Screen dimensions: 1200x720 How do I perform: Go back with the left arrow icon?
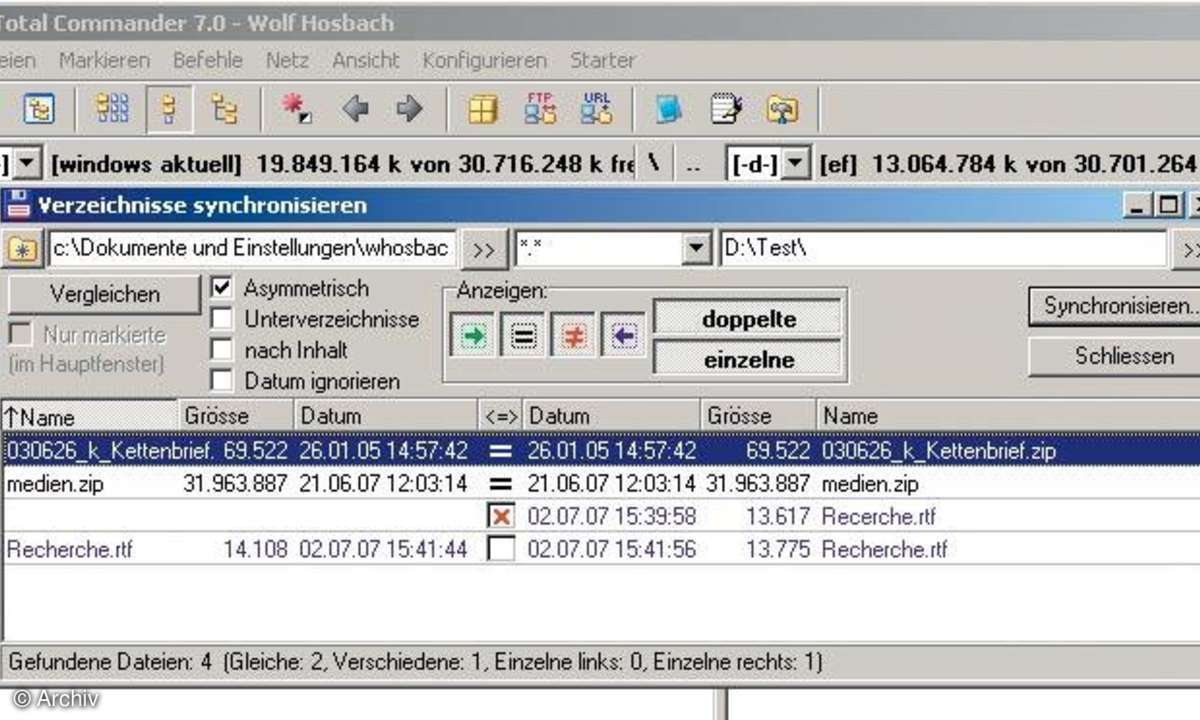[355, 109]
